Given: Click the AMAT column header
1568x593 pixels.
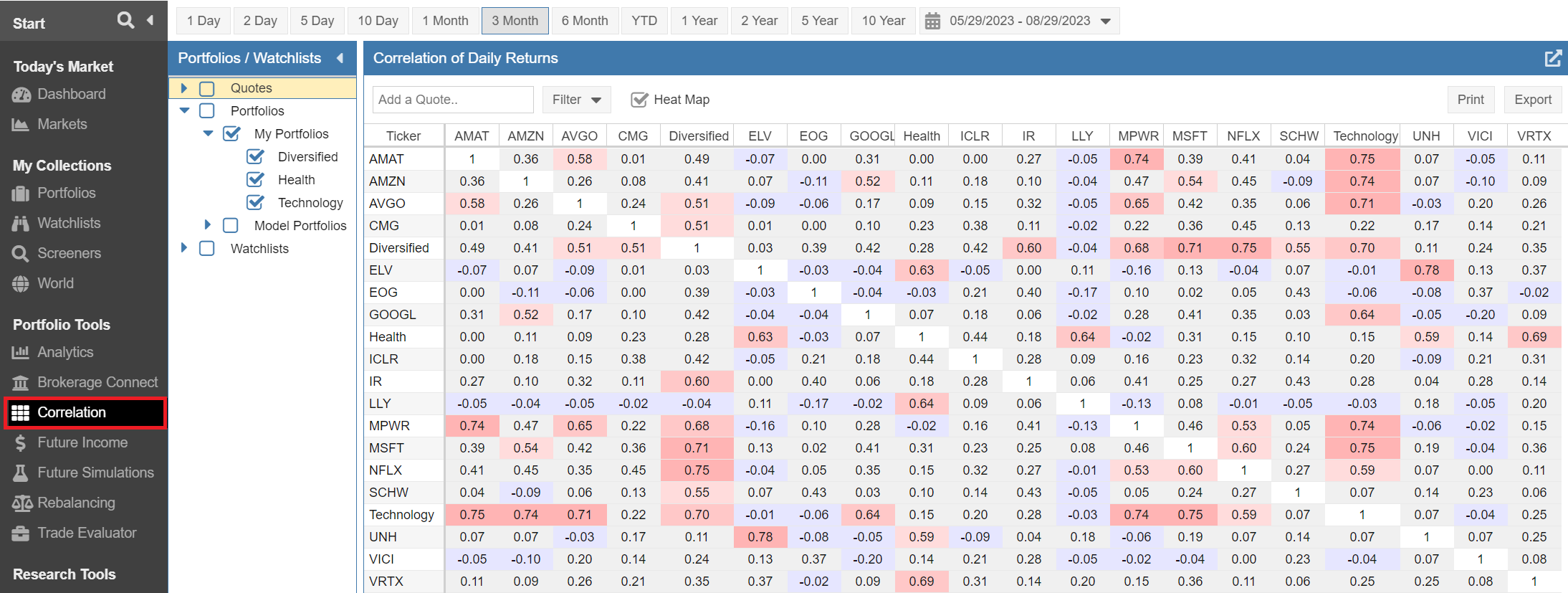Looking at the screenshot, I should (x=472, y=136).
